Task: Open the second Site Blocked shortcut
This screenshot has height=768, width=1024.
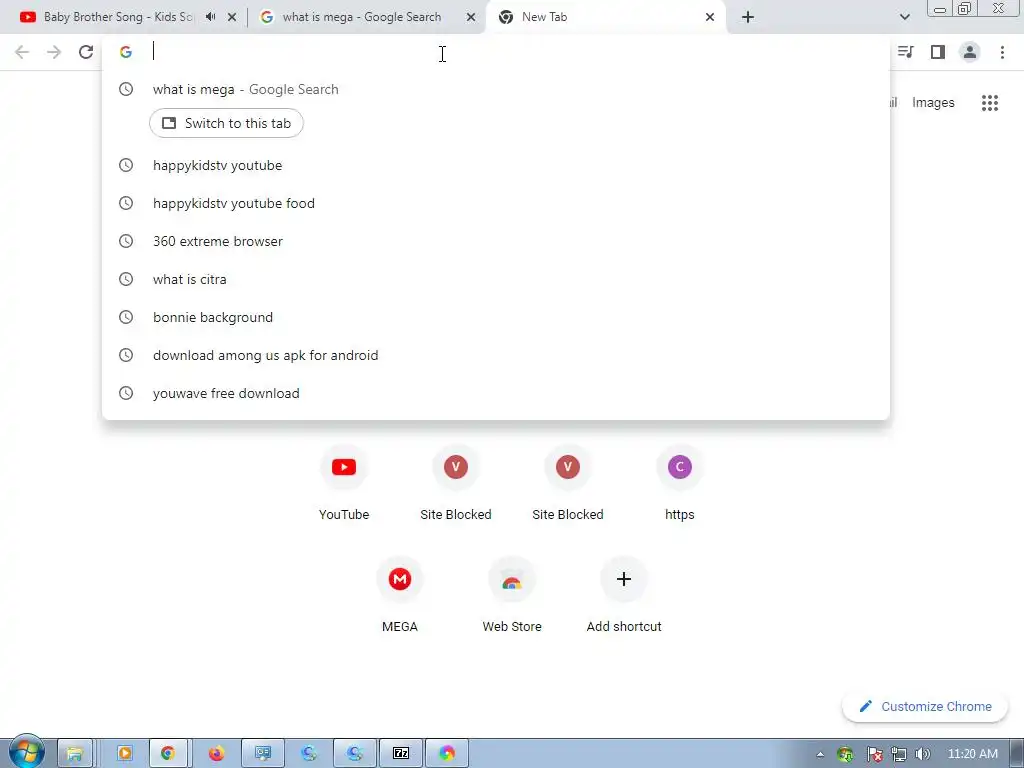Action: click(x=568, y=483)
